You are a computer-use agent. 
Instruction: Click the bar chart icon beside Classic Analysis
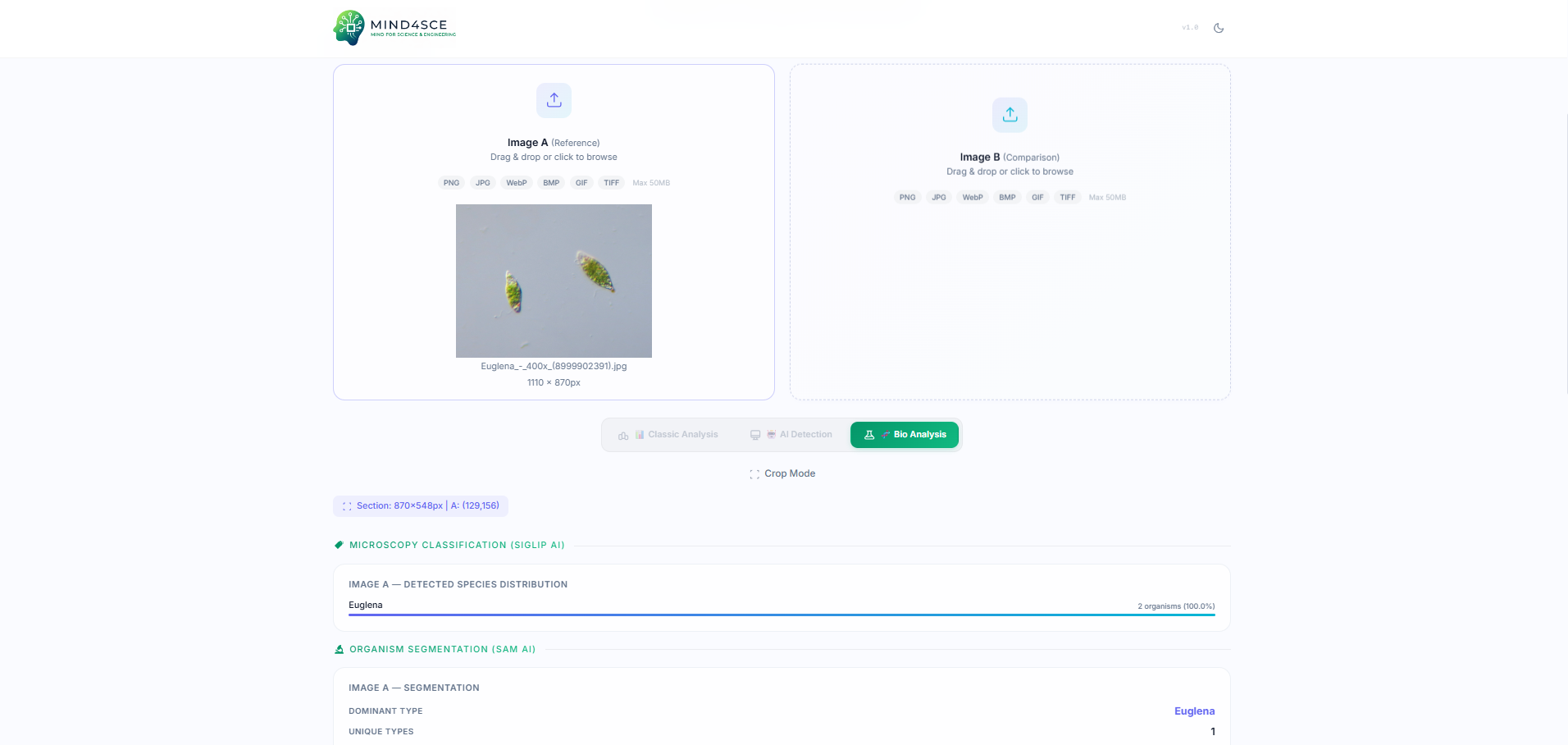click(x=639, y=434)
